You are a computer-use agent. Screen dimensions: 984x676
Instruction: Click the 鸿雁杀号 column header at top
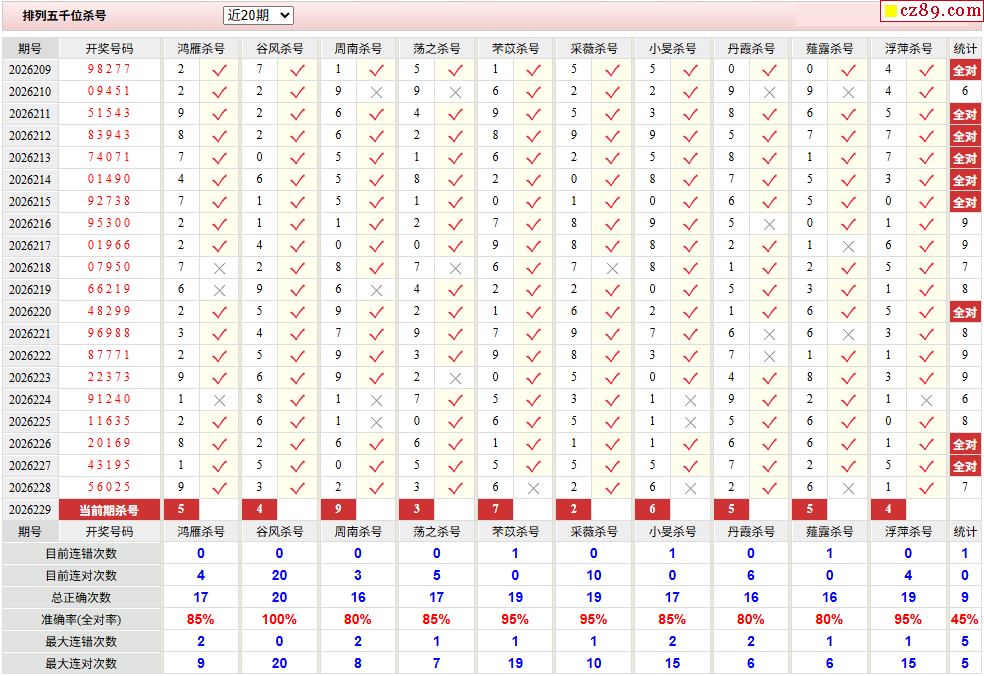point(201,48)
